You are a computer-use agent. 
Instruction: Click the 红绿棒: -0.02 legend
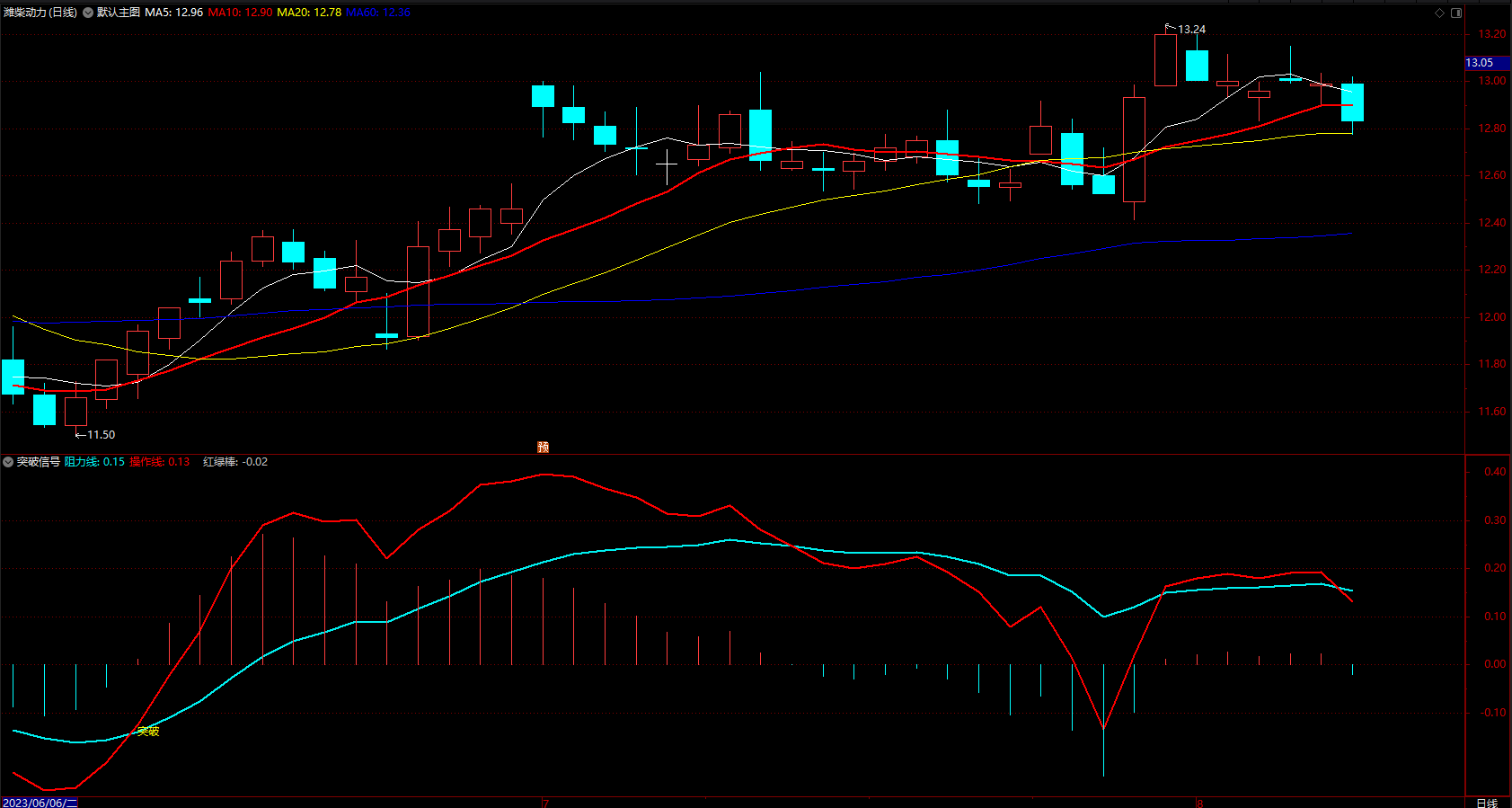235,462
